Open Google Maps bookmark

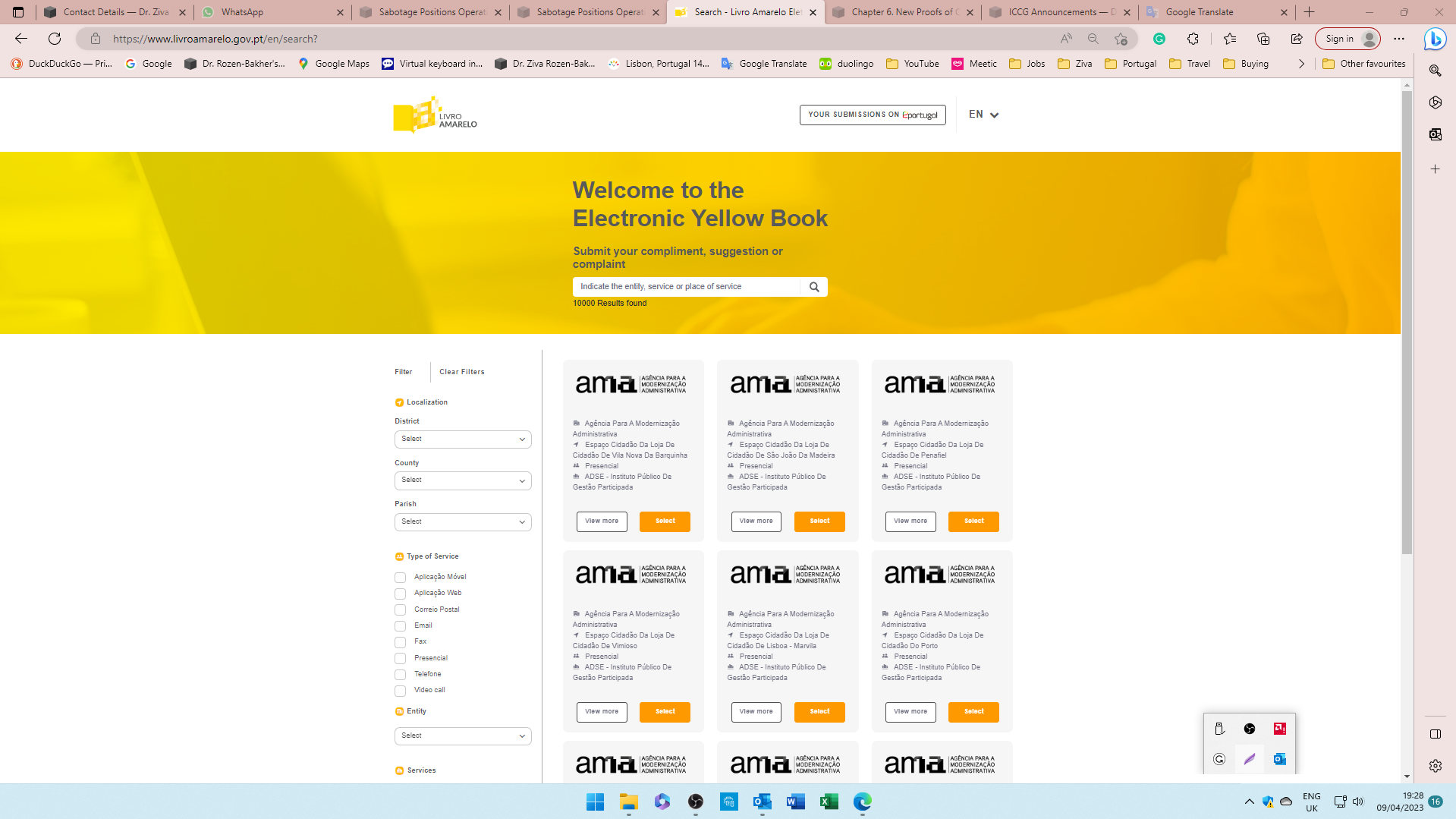tap(334, 64)
